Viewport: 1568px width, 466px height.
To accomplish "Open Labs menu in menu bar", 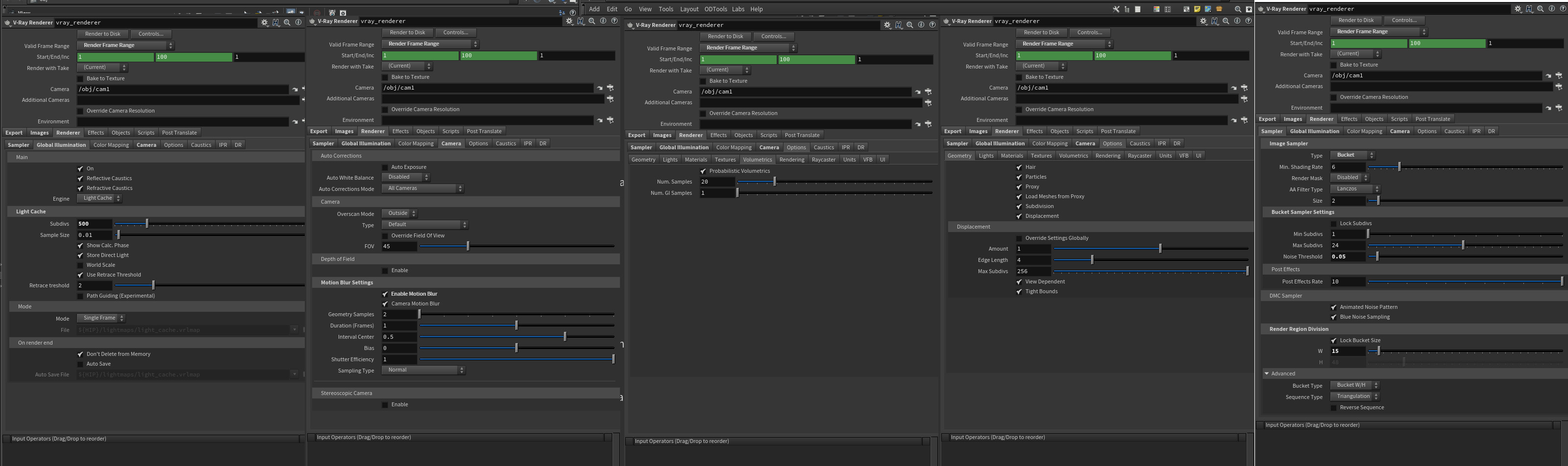I will [738, 9].
